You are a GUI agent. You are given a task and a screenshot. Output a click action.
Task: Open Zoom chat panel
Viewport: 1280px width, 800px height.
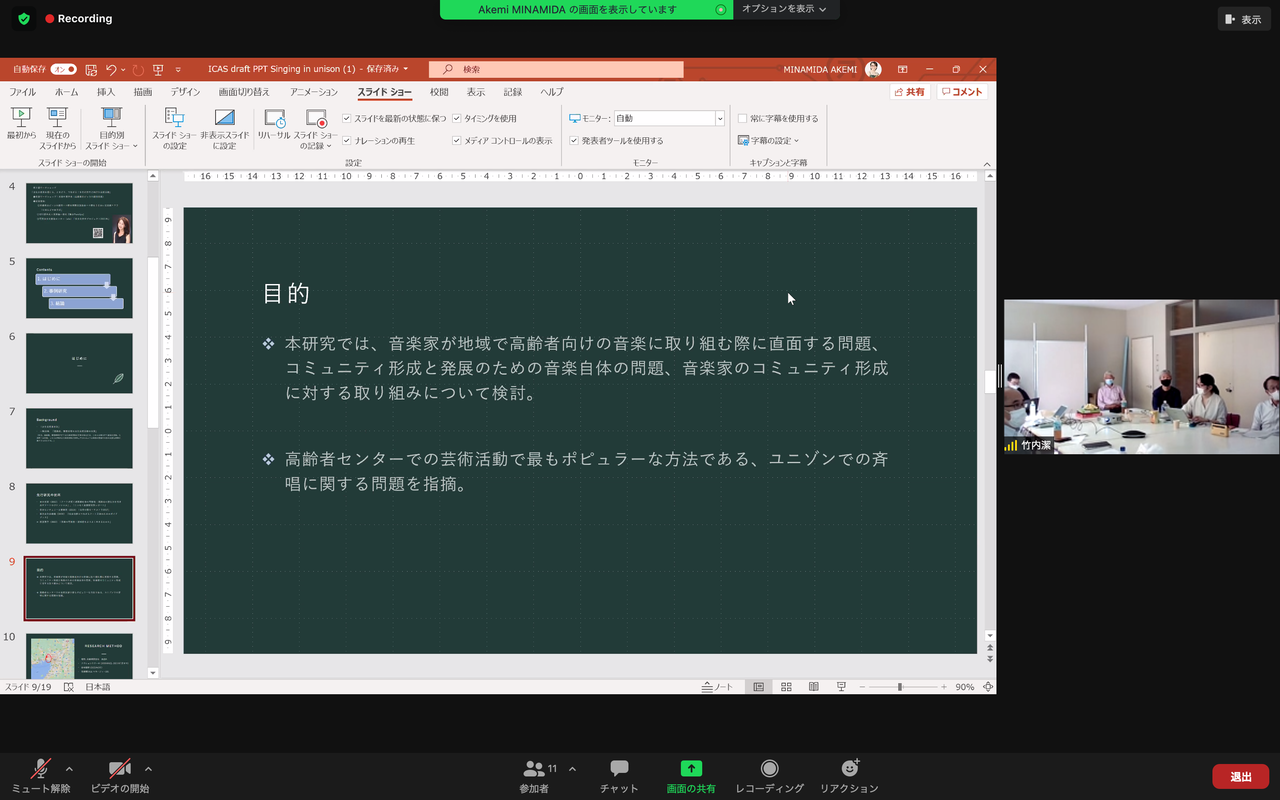(x=619, y=769)
